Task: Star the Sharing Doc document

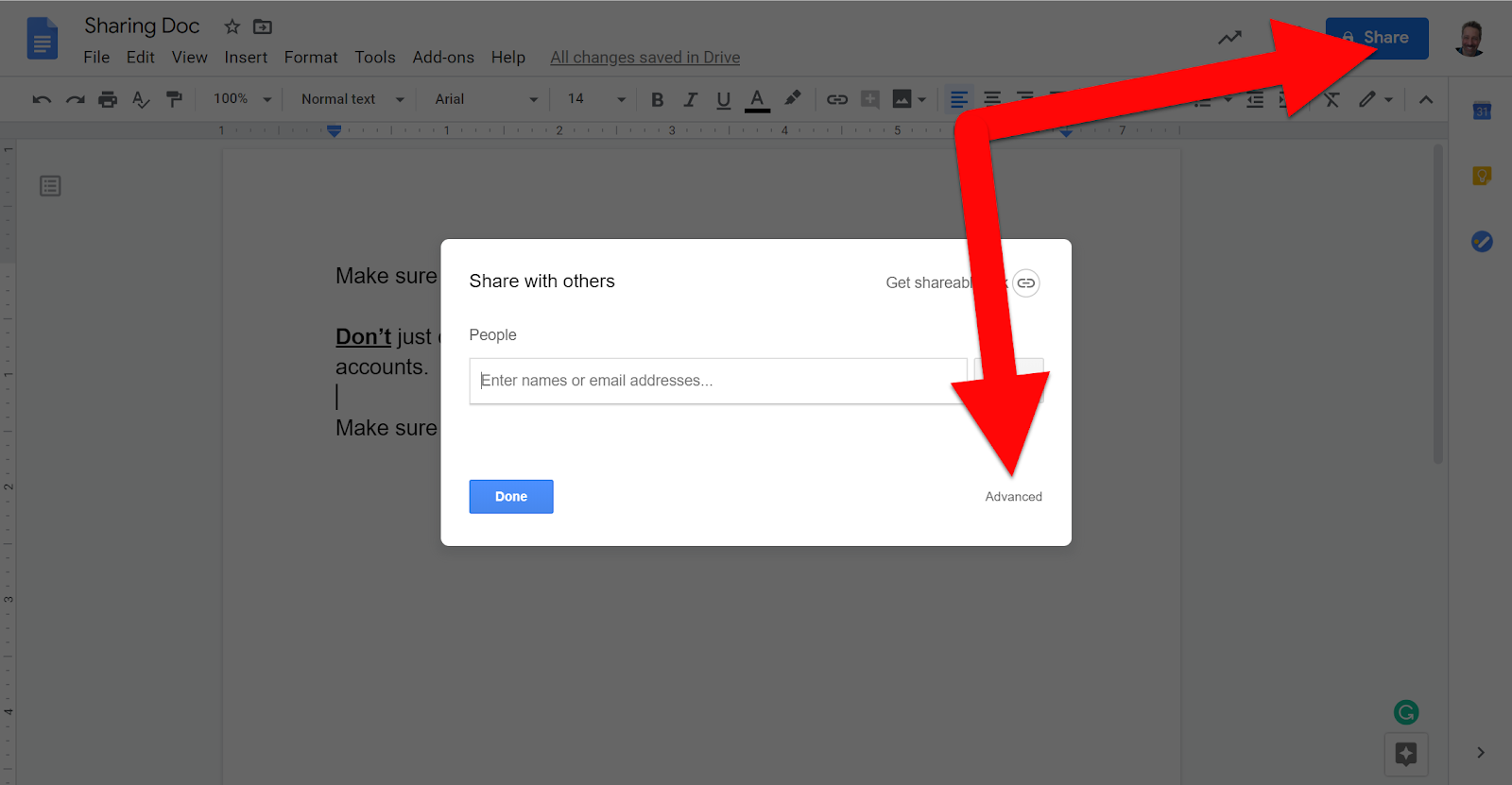Action: tap(232, 26)
